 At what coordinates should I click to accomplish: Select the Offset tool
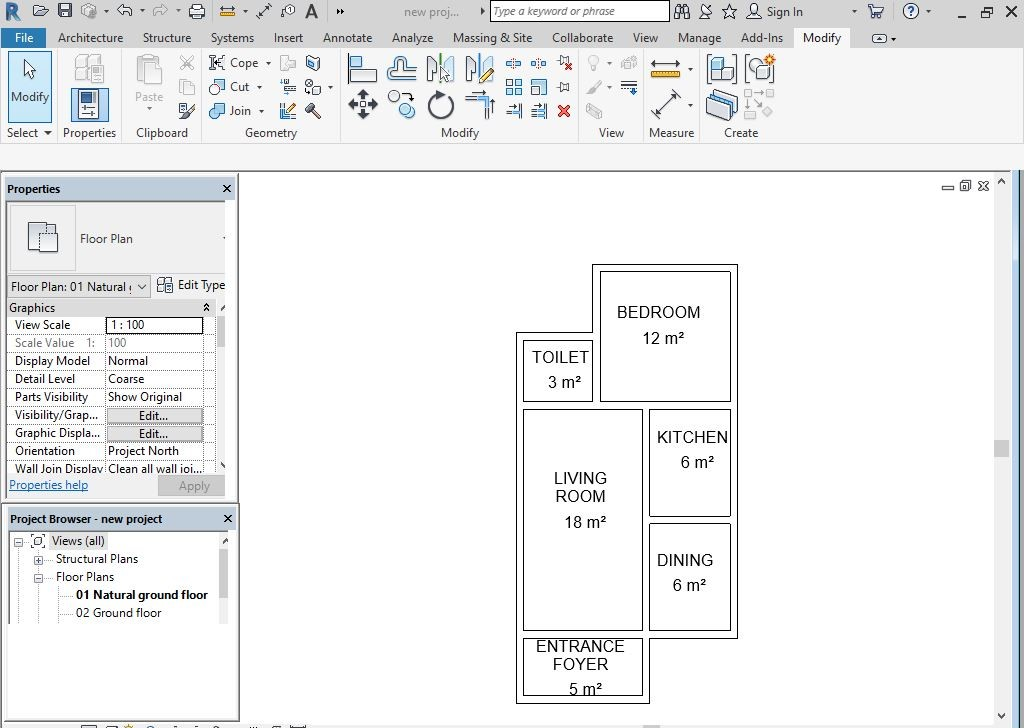click(401, 69)
